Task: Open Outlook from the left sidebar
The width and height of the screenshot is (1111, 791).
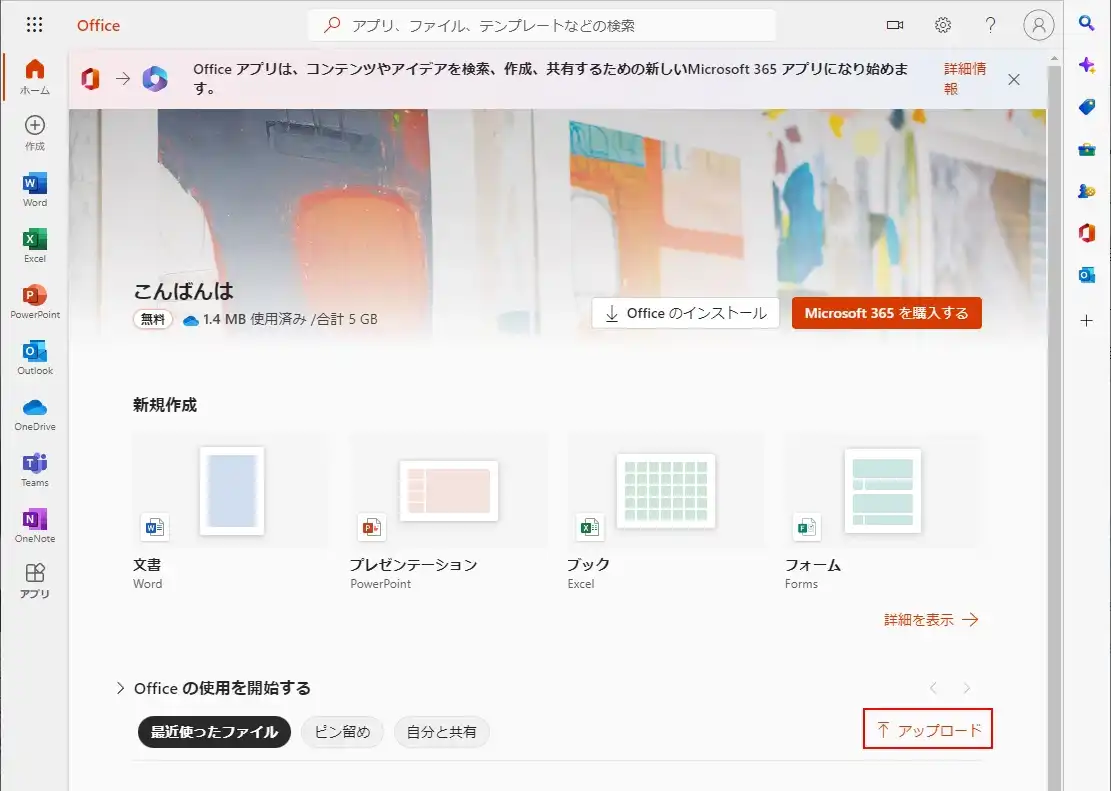Action: 35,357
